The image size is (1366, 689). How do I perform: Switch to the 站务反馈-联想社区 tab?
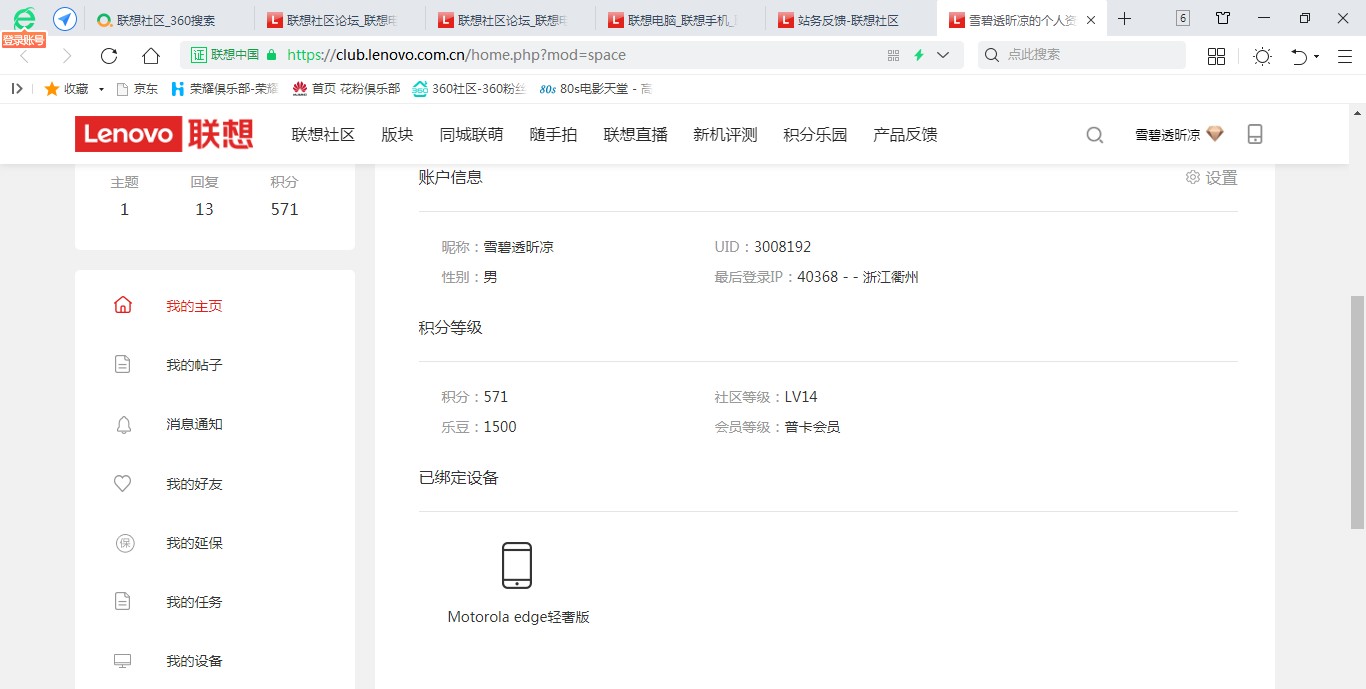coord(847,20)
